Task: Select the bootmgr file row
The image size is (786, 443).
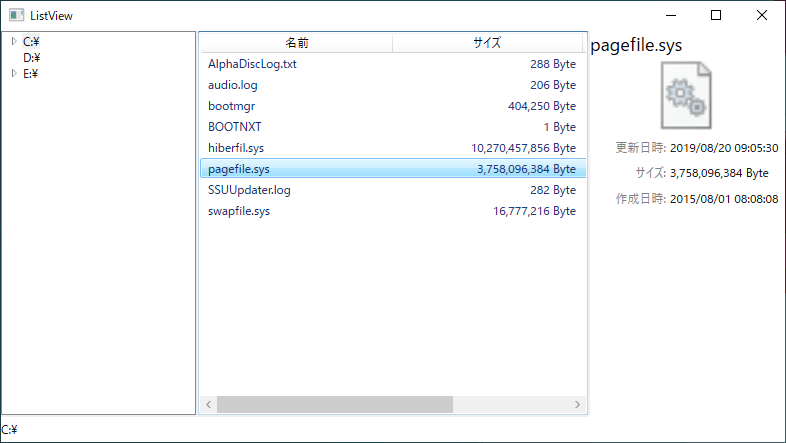Action: 393,106
